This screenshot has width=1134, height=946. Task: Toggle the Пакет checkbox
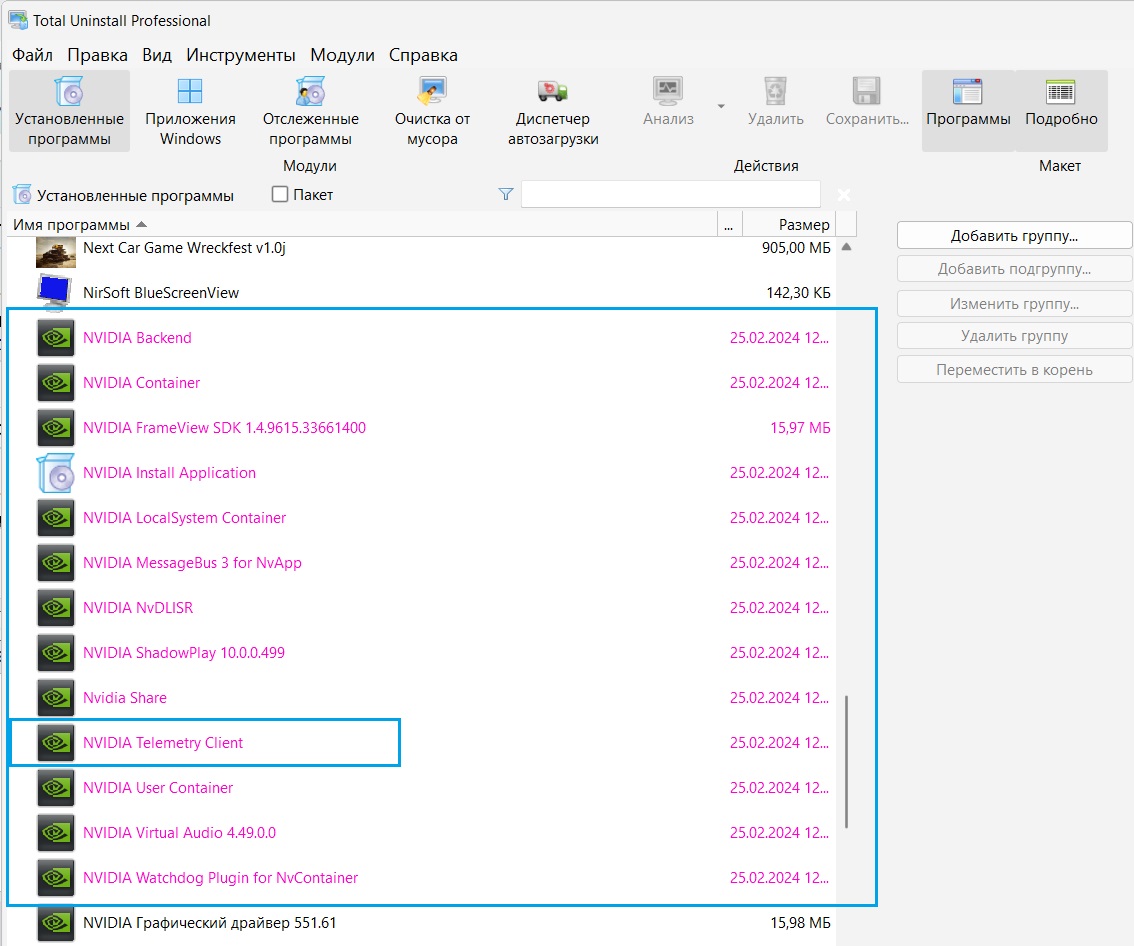(x=280, y=195)
